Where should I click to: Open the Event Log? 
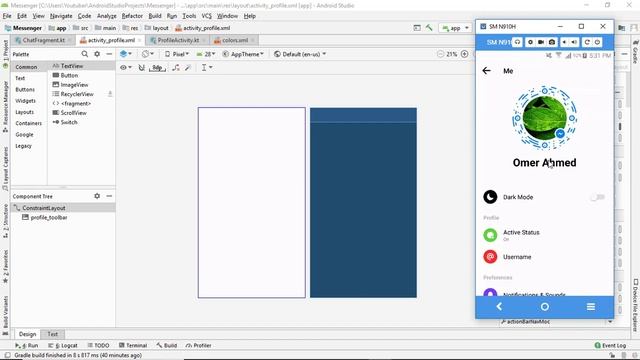(610, 345)
